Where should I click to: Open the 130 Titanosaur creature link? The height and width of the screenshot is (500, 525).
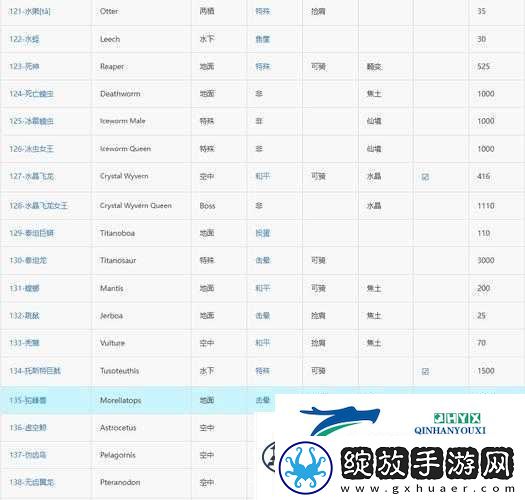coord(28,261)
